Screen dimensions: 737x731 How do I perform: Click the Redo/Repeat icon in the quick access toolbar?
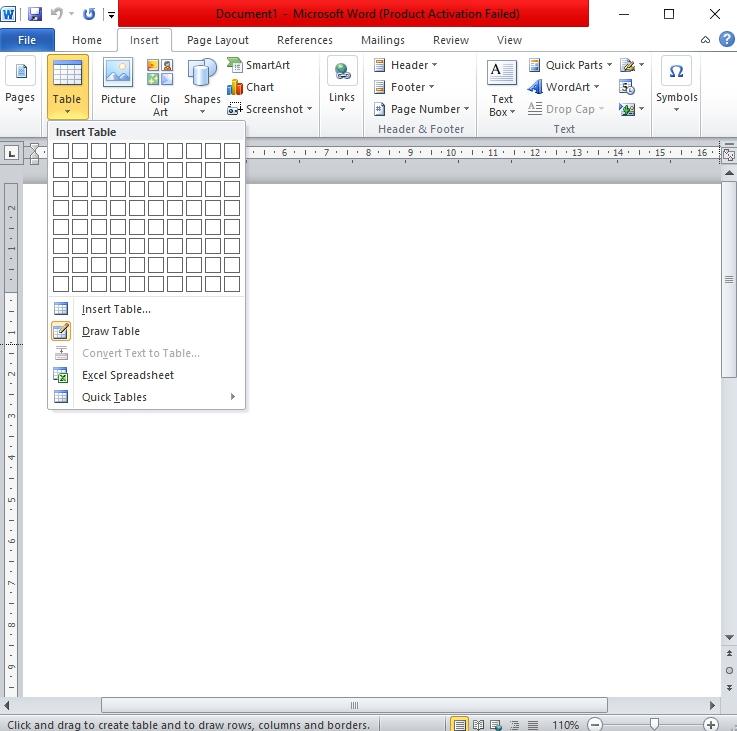click(x=89, y=14)
